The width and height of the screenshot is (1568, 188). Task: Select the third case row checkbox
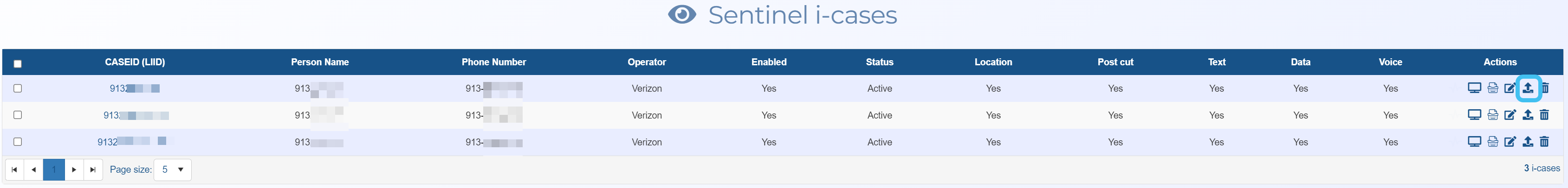(18, 142)
